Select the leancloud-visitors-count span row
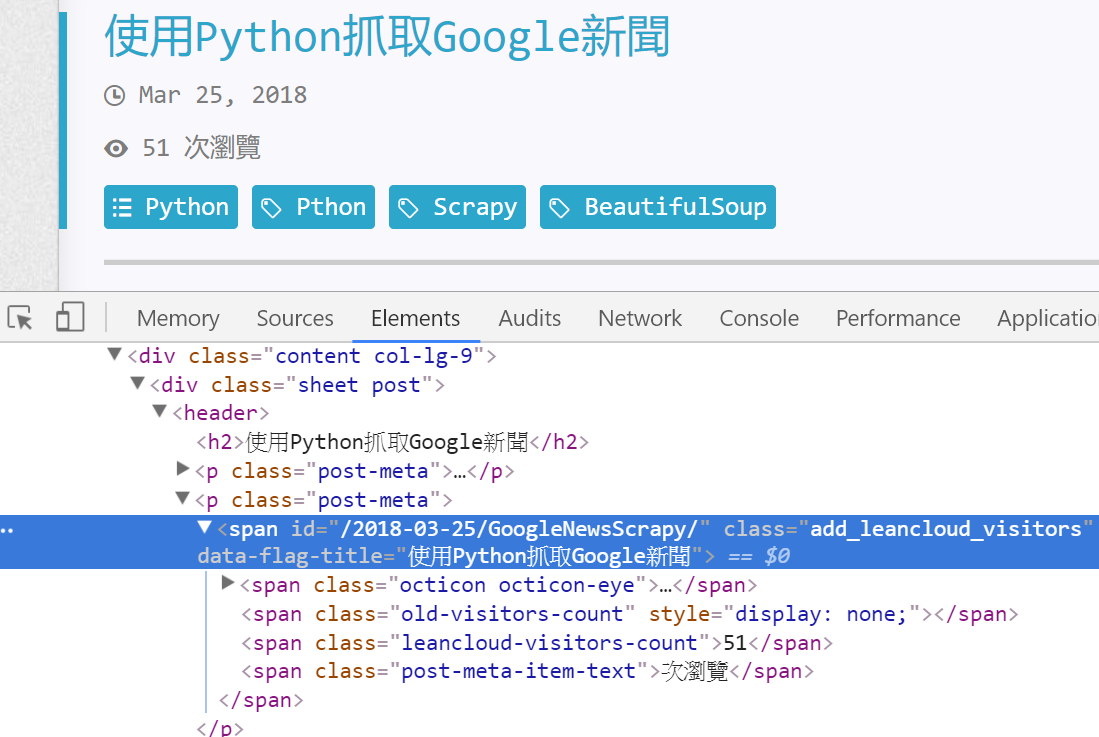1099x737 pixels. click(537, 643)
